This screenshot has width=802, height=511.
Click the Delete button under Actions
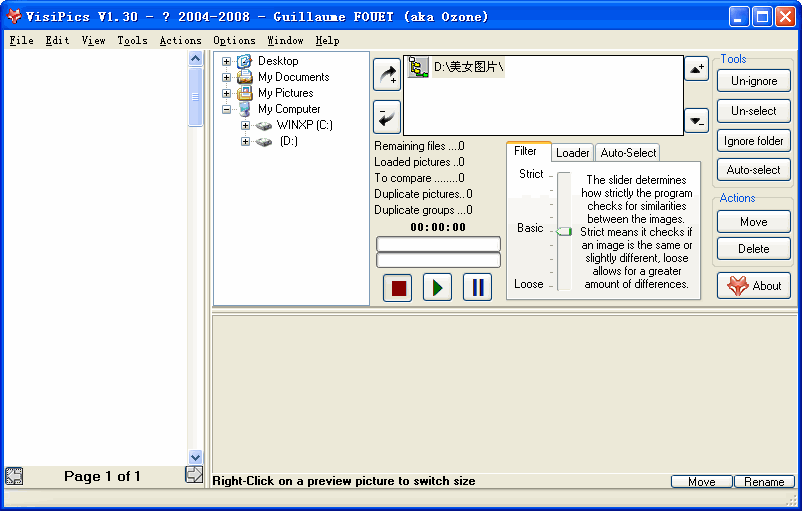[x=754, y=249]
